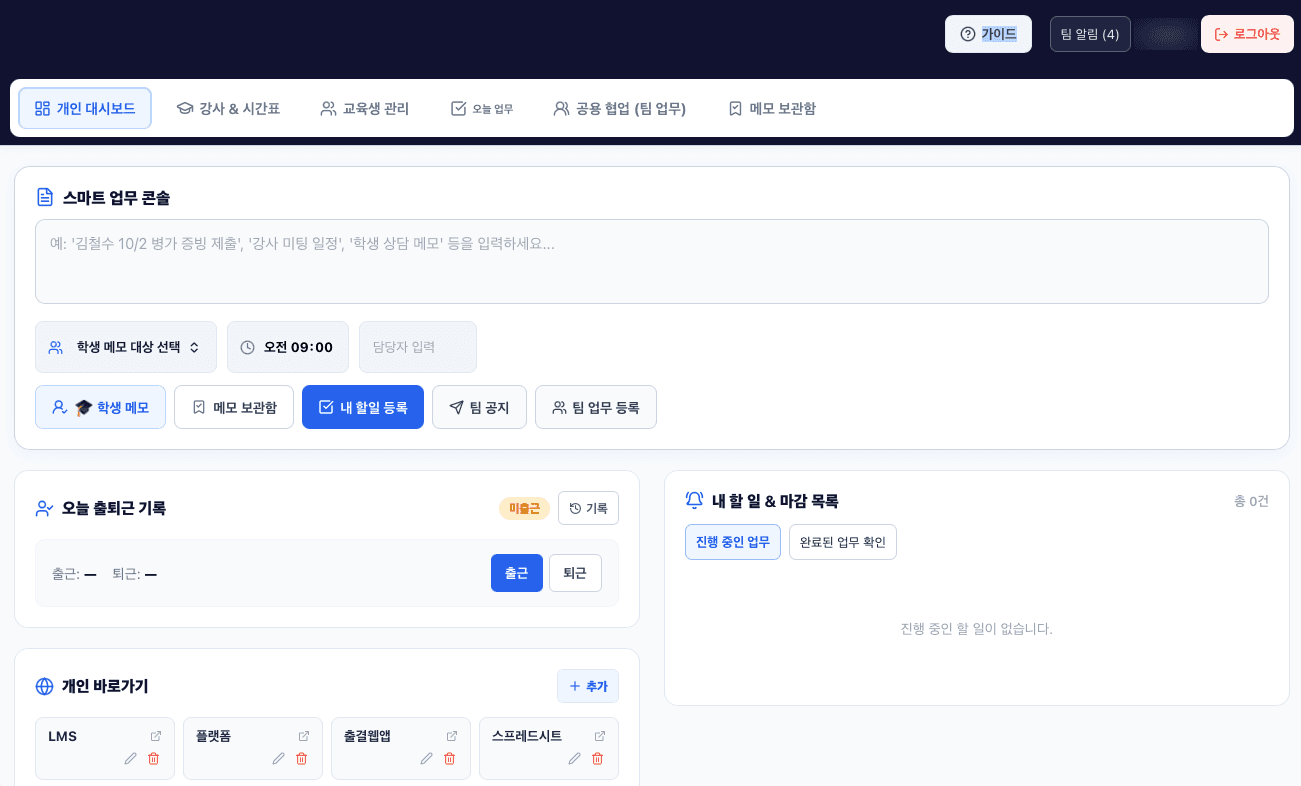1301x786 pixels.
Task: Show 완료된 업무 확인 list
Action: point(843,542)
